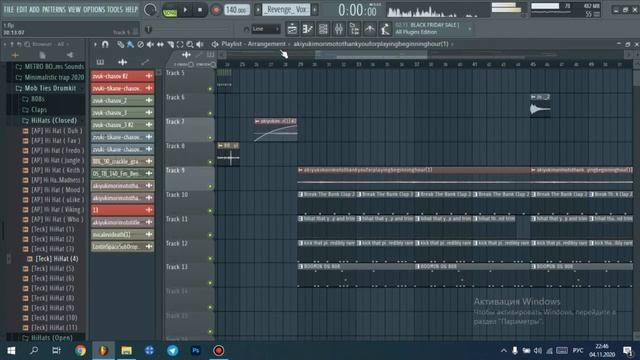The height and width of the screenshot is (360, 640).
Task: Open the TOOLS menu
Action: click(115, 9)
